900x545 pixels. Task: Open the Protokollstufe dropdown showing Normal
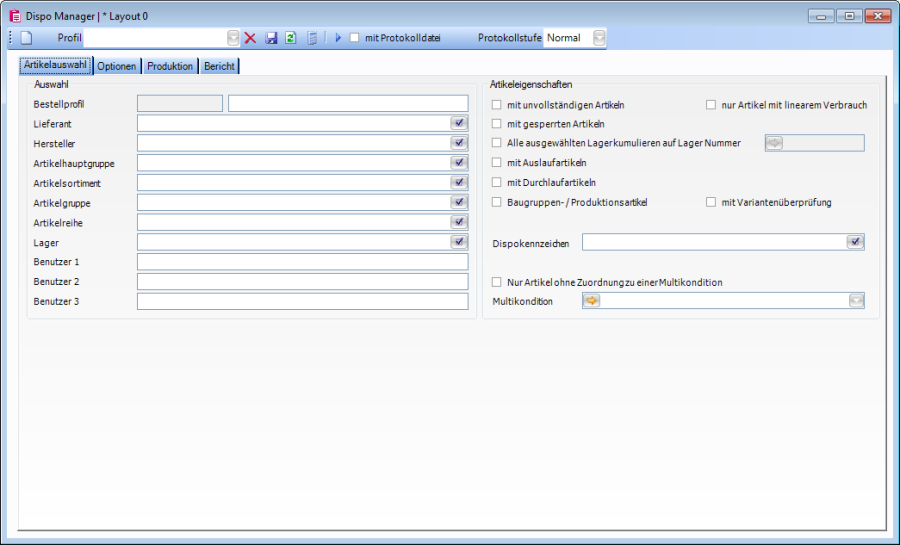point(599,38)
